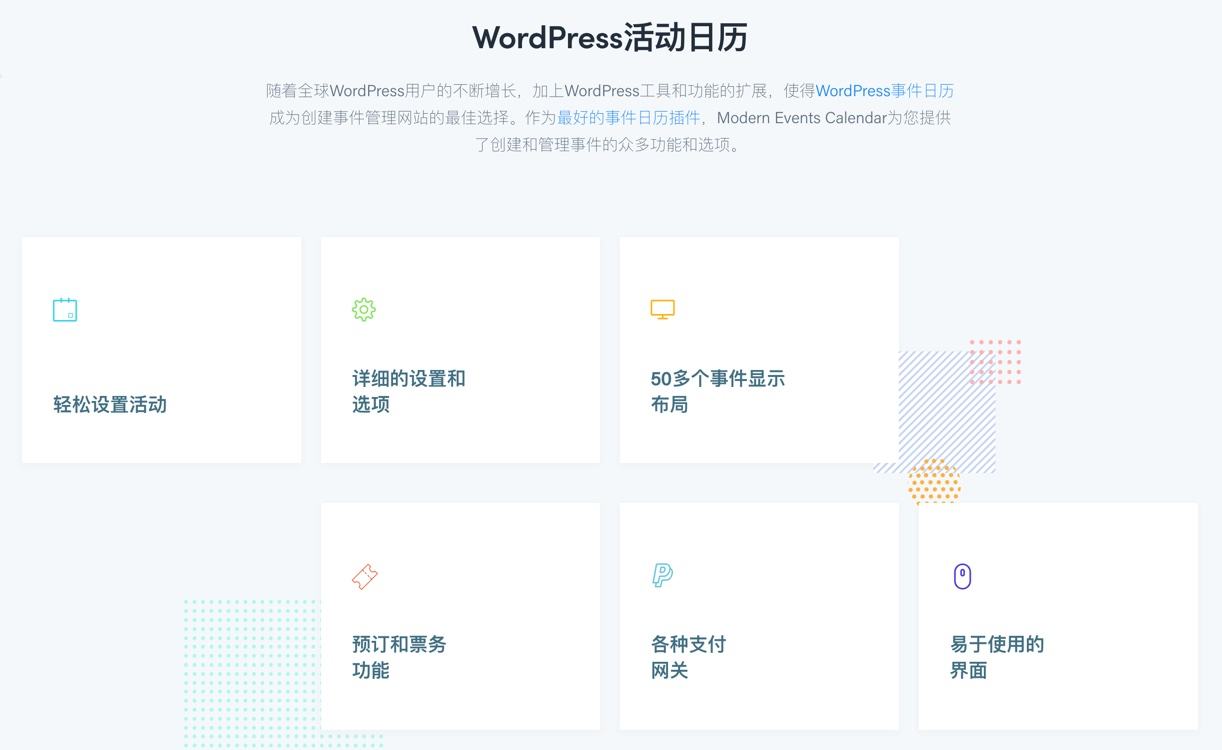Select the 预订和票务功能 card title
This screenshot has height=750, width=1222.
coord(399,657)
